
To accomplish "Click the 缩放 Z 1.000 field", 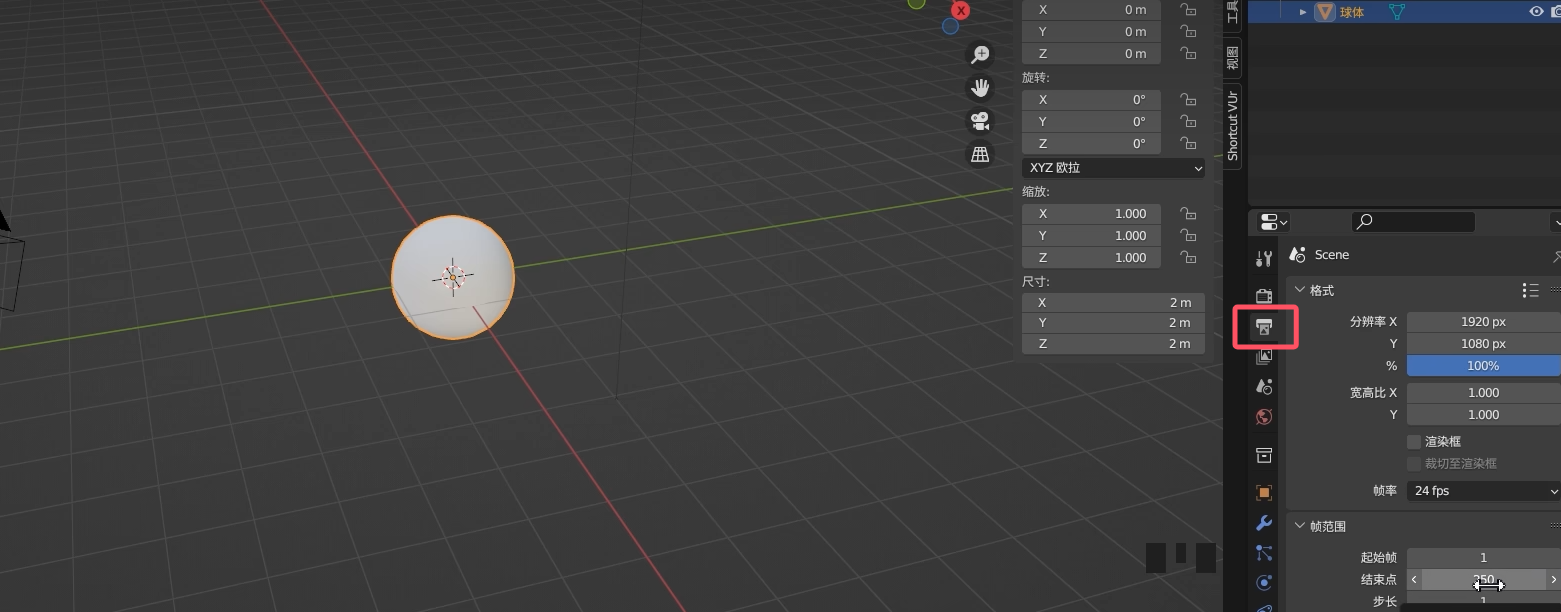I will click(x=1091, y=258).
